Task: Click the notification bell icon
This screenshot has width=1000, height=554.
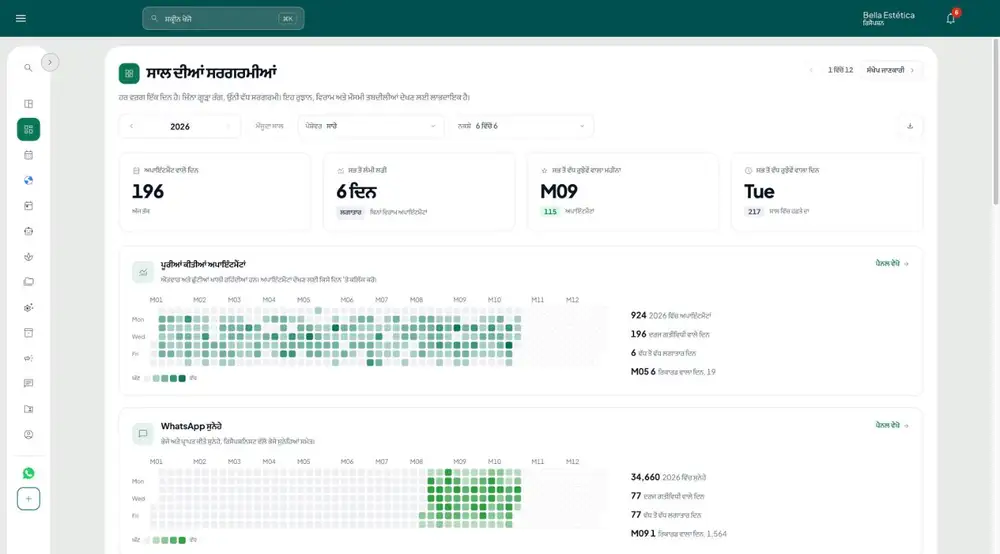Action: tap(950, 18)
